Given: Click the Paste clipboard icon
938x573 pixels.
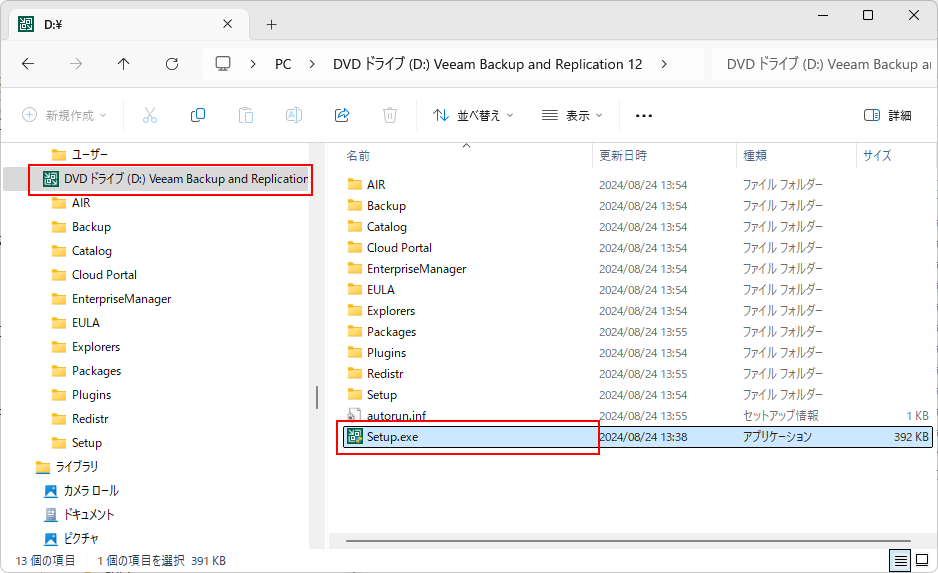Looking at the screenshot, I should coord(246,115).
